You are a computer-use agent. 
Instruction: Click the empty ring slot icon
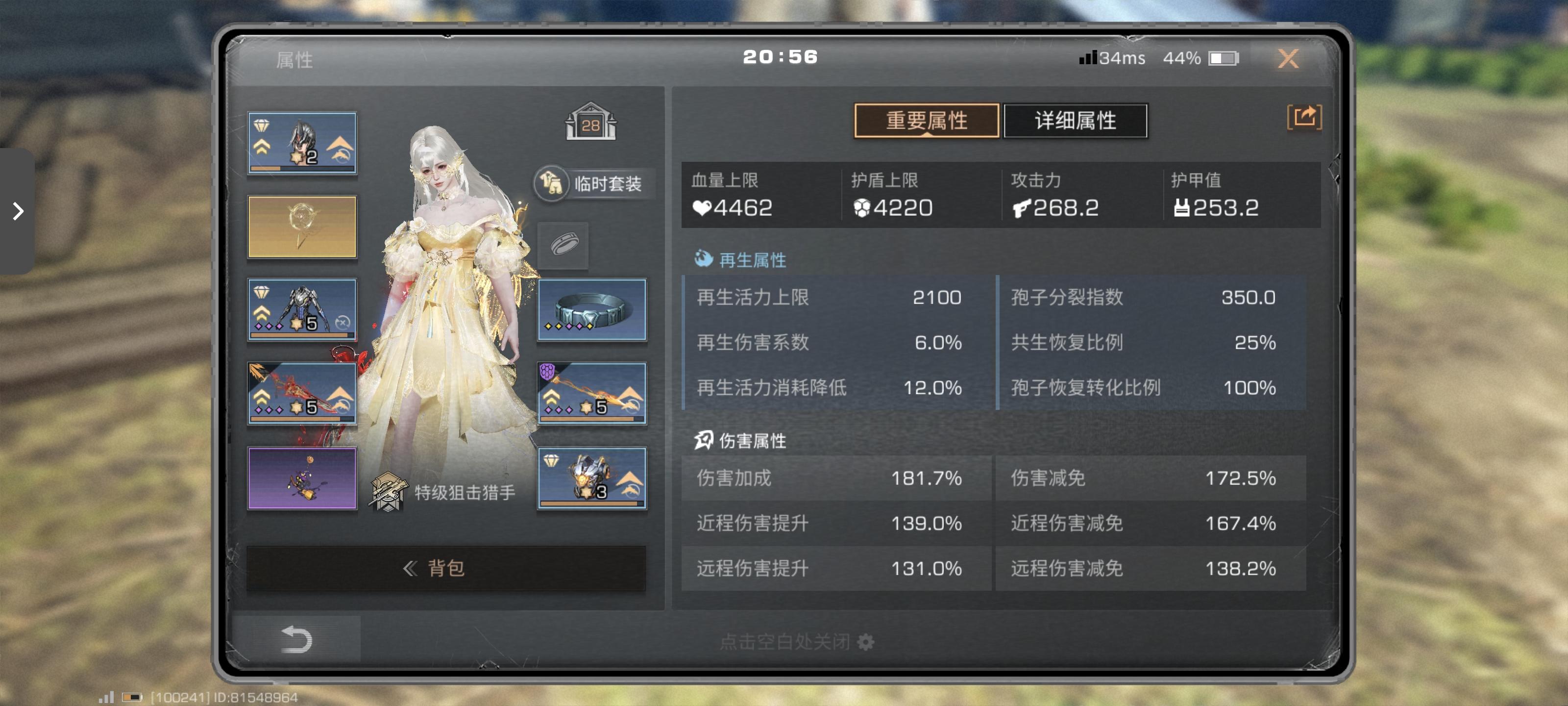coord(563,246)
